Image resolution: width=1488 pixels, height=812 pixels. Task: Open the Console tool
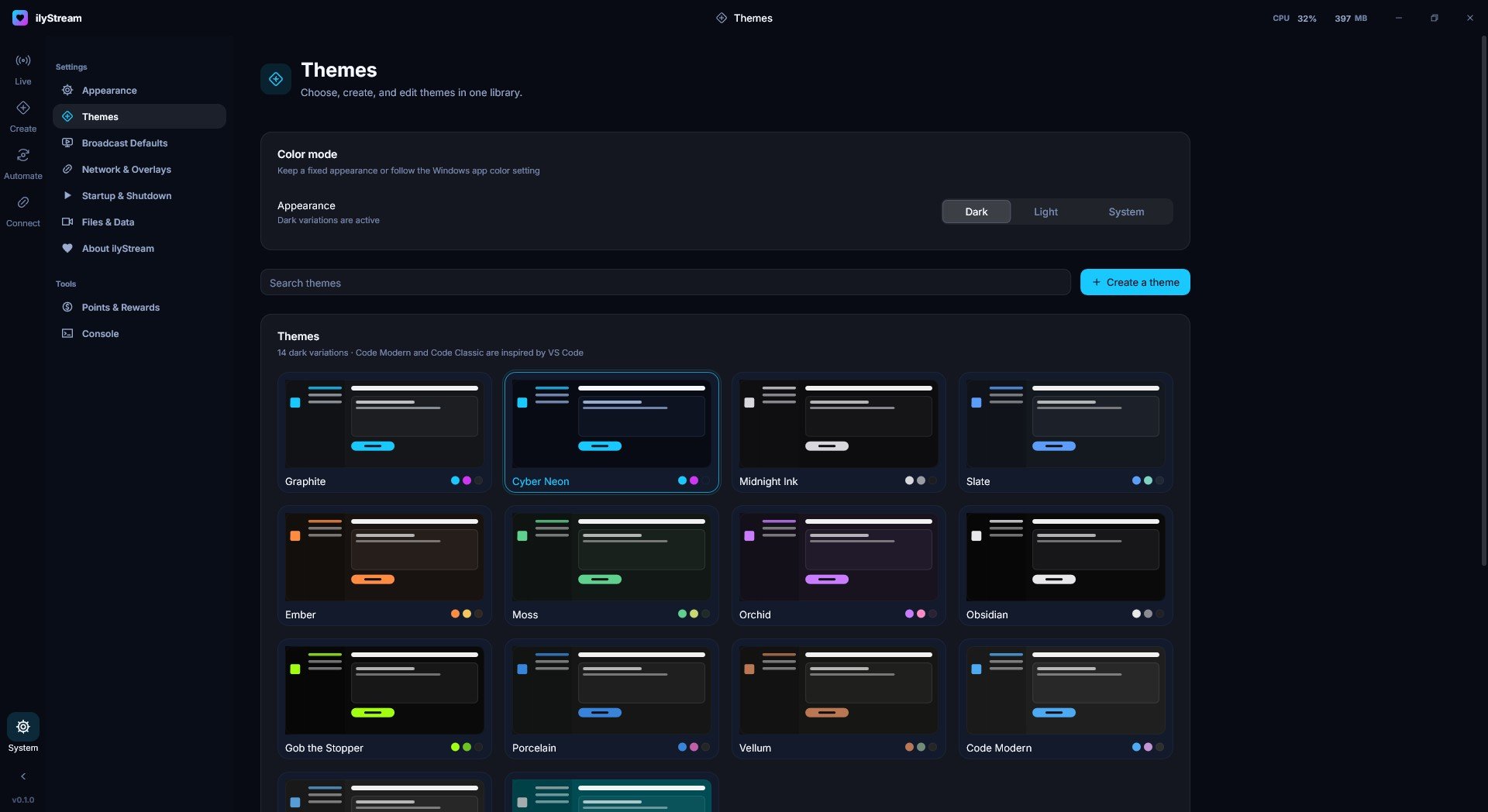pos(139,333)
